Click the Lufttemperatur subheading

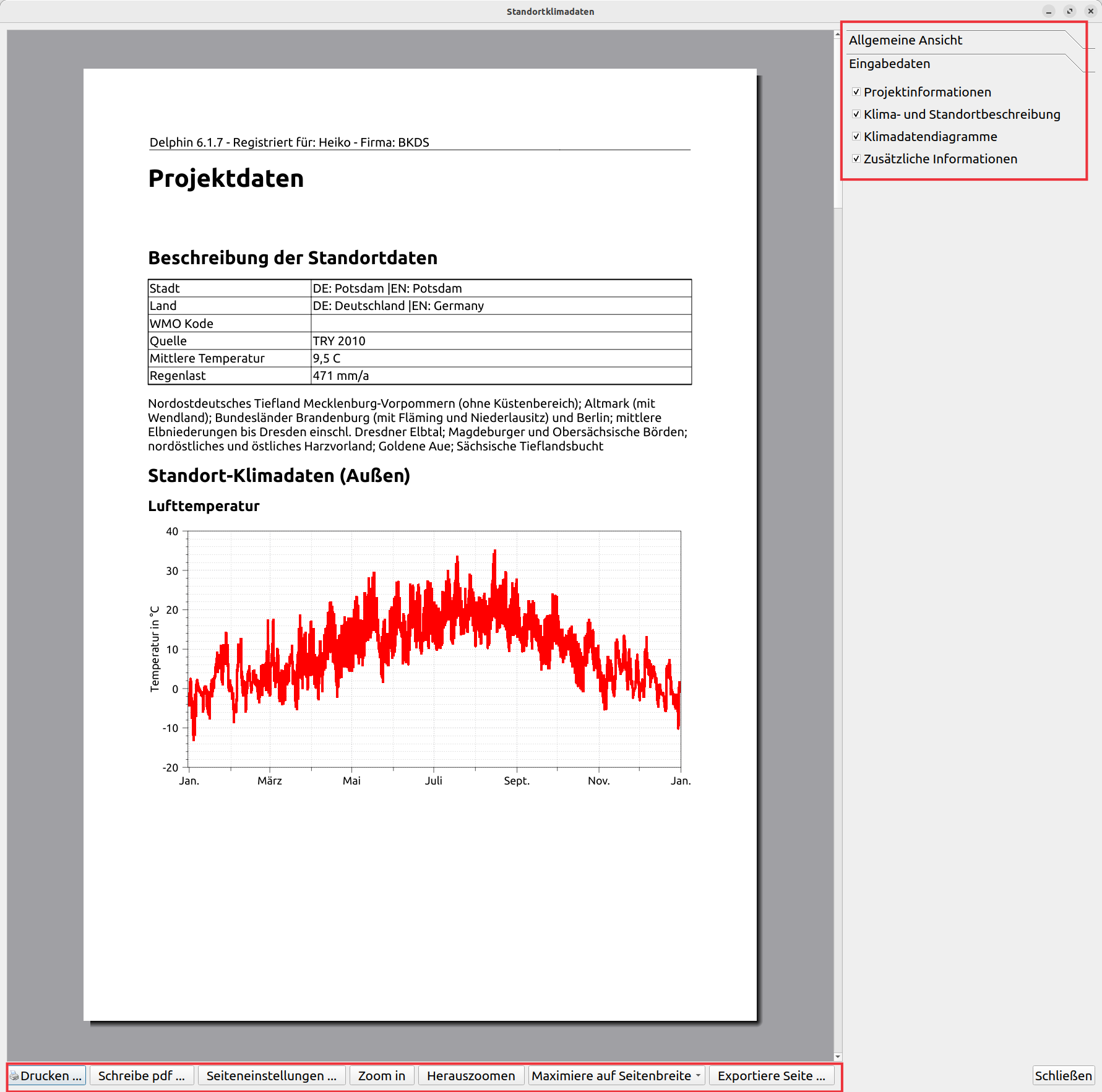tap(204, 506)
